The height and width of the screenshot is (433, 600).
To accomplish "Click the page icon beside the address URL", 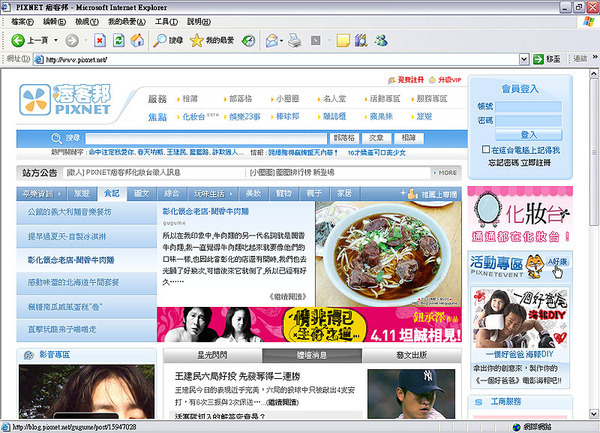I will pos(39,59).
